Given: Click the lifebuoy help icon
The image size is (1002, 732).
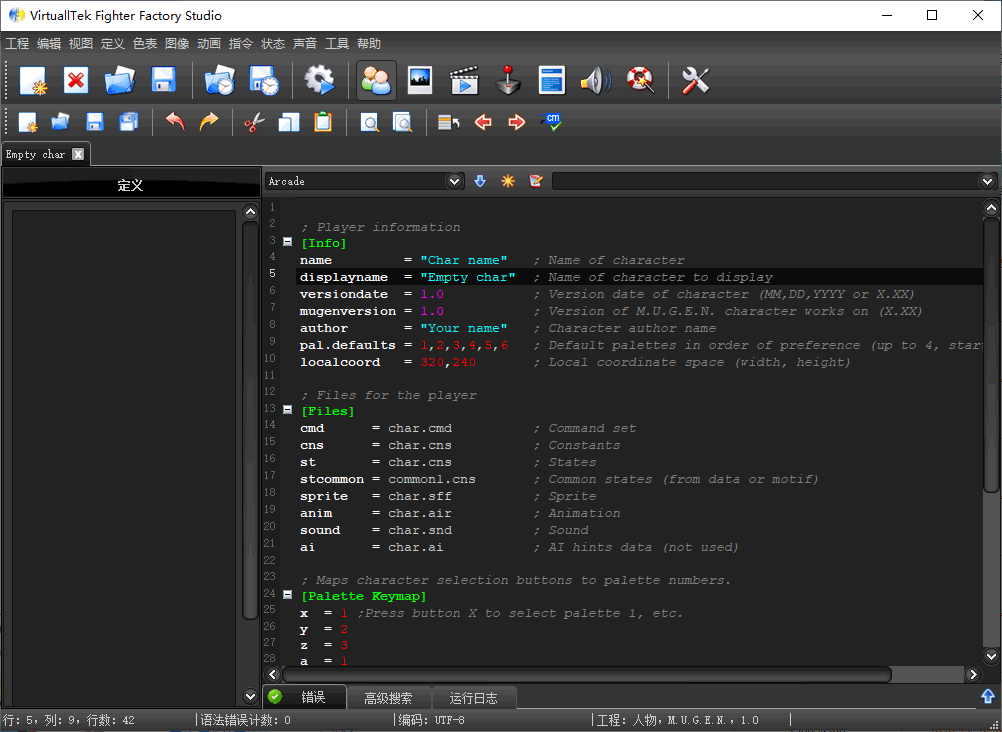Looking at the screenshot, I should pyautogui.click(x=640, y=80).
